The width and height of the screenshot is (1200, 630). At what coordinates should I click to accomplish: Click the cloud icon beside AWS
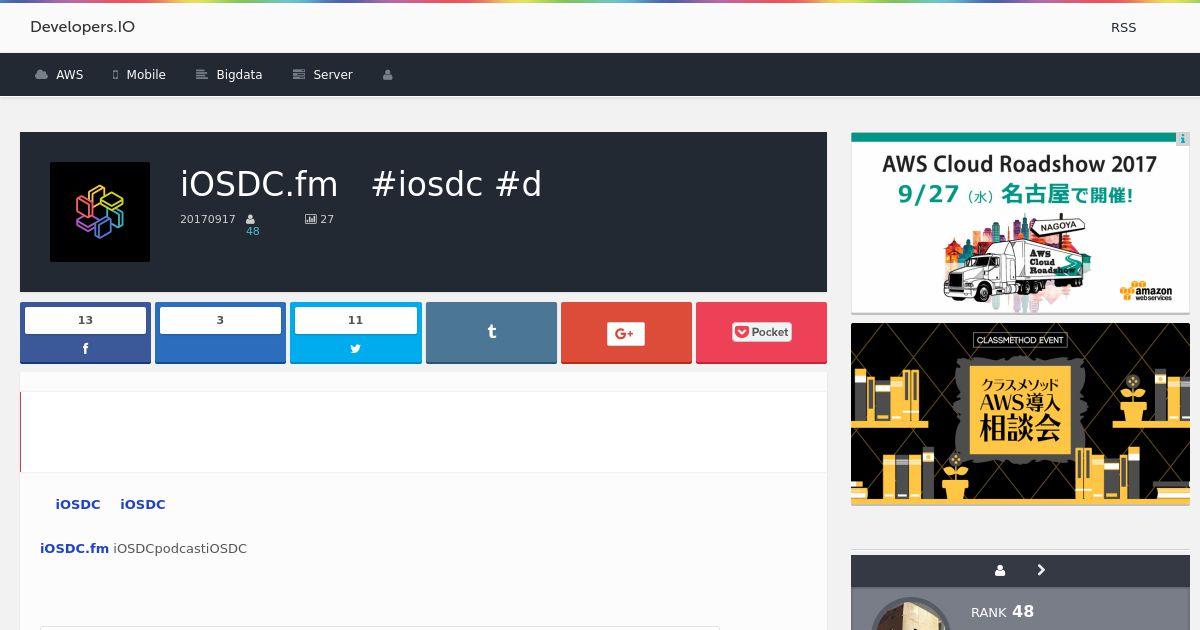tap(41, 75)
